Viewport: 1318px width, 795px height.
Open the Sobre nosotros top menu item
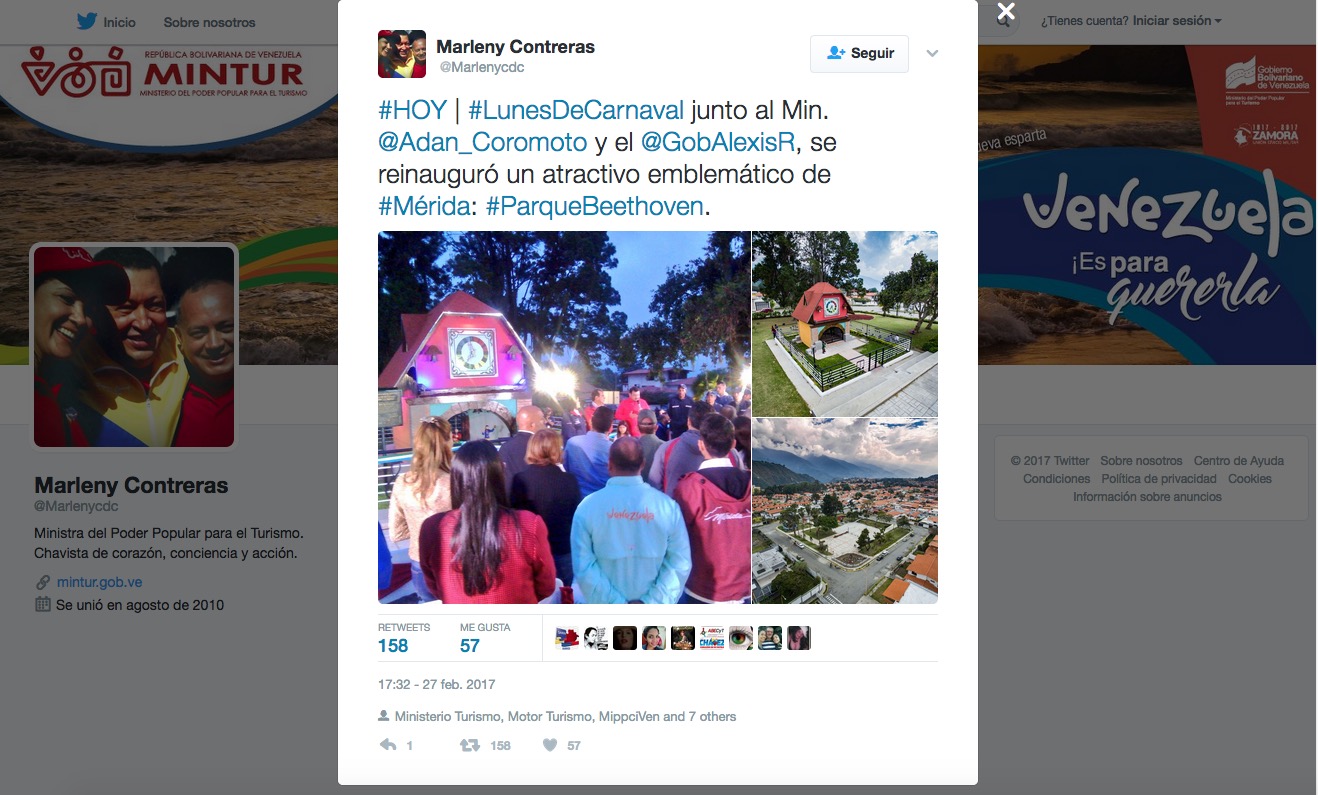coord(209,22)
